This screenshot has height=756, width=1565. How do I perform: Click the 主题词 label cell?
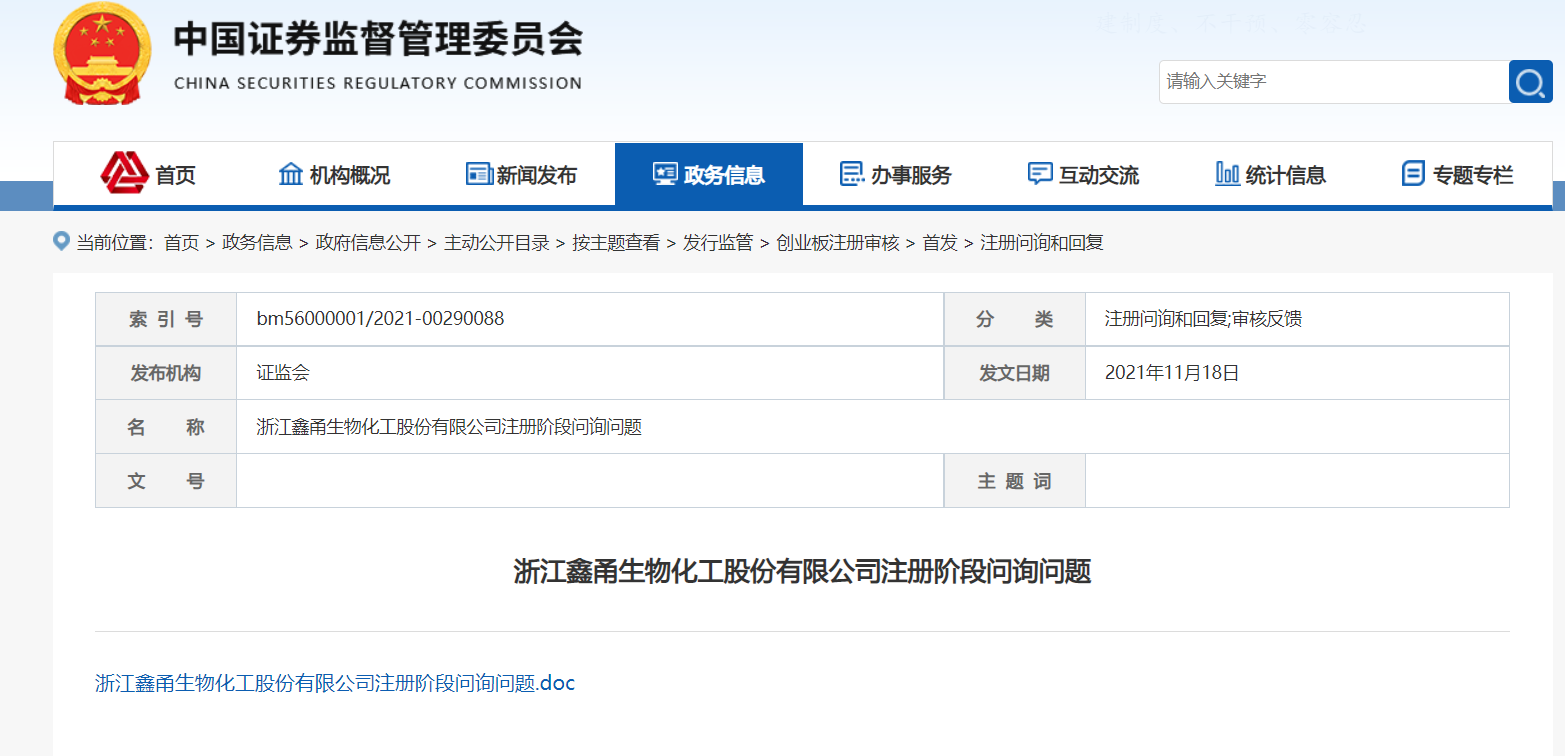(1015, 481)
